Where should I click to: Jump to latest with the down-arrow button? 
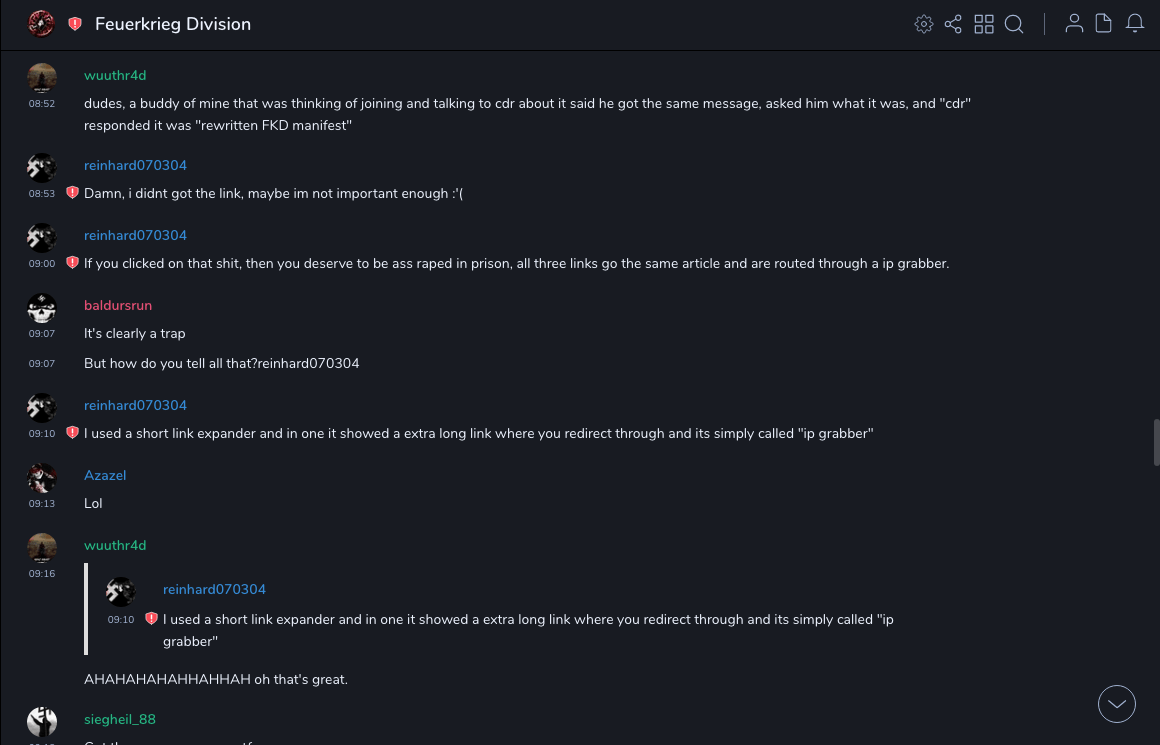coord(1117,704)
